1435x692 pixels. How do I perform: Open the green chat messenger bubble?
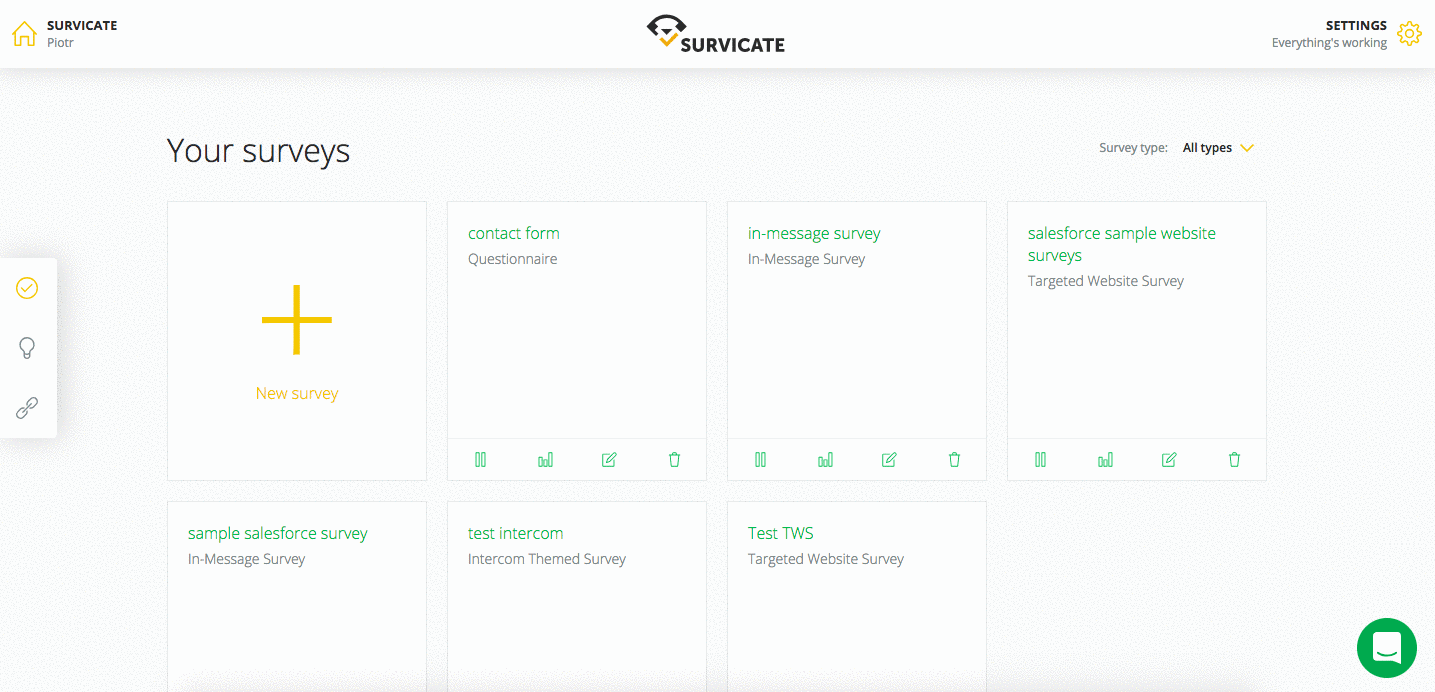tap(1387, 648)
